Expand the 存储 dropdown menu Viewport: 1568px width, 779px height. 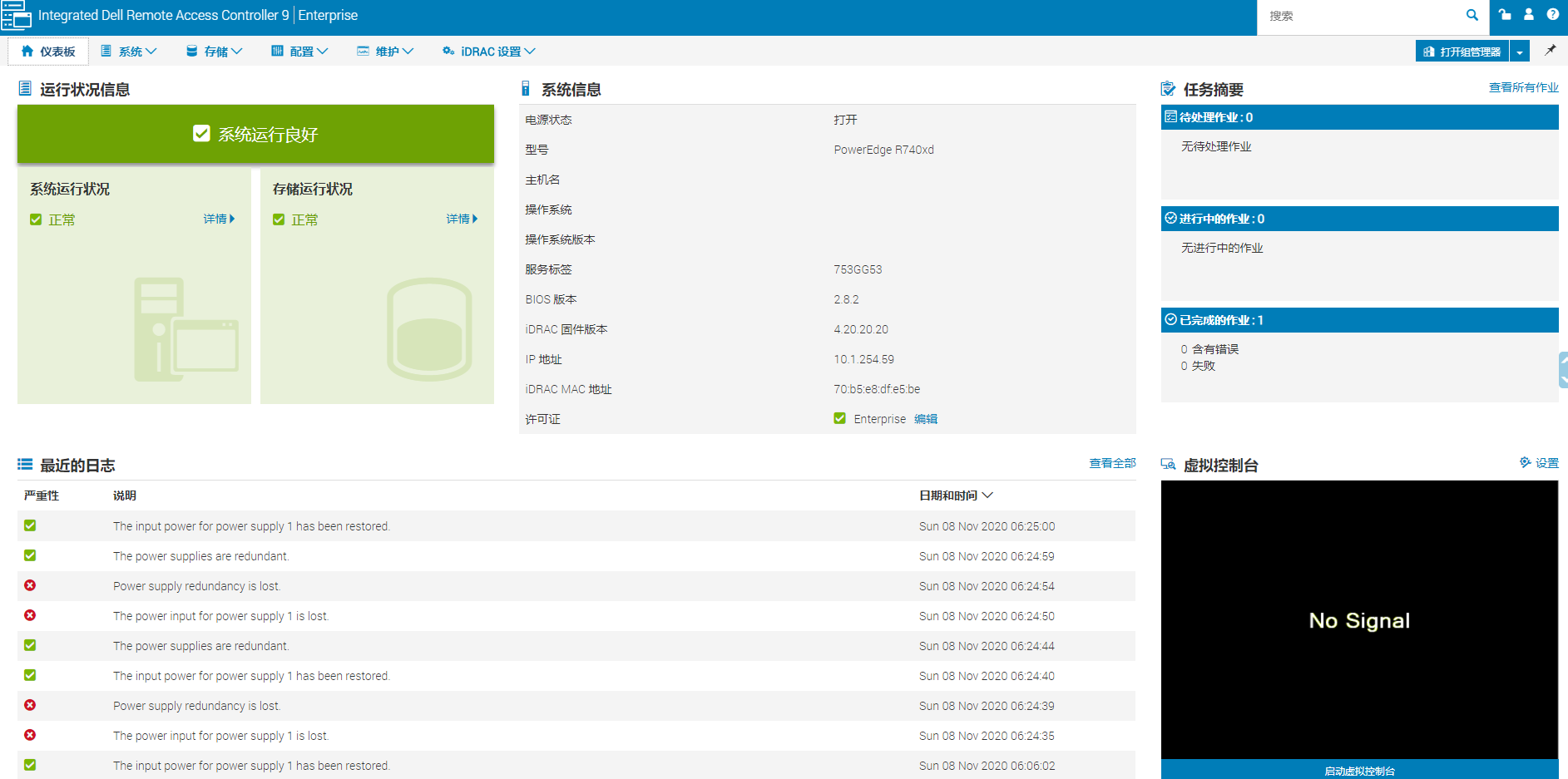tap(214, 51)
